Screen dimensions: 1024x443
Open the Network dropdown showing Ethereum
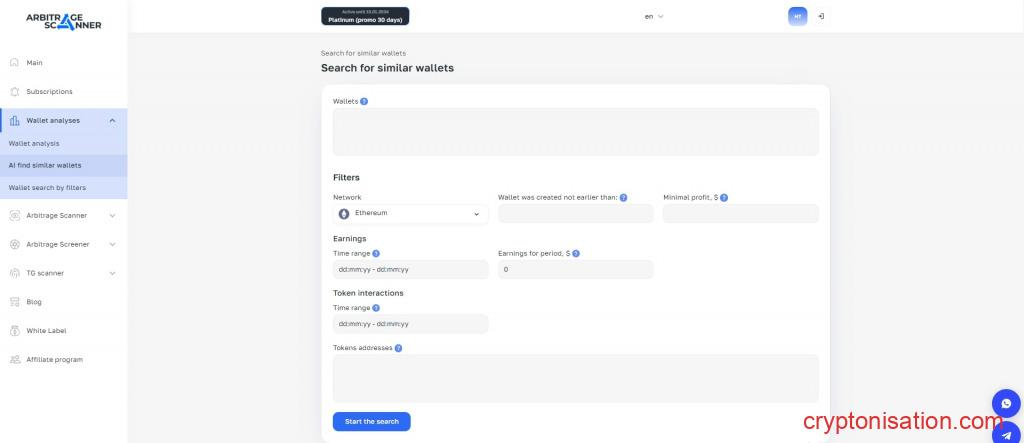tap(410, 214)
